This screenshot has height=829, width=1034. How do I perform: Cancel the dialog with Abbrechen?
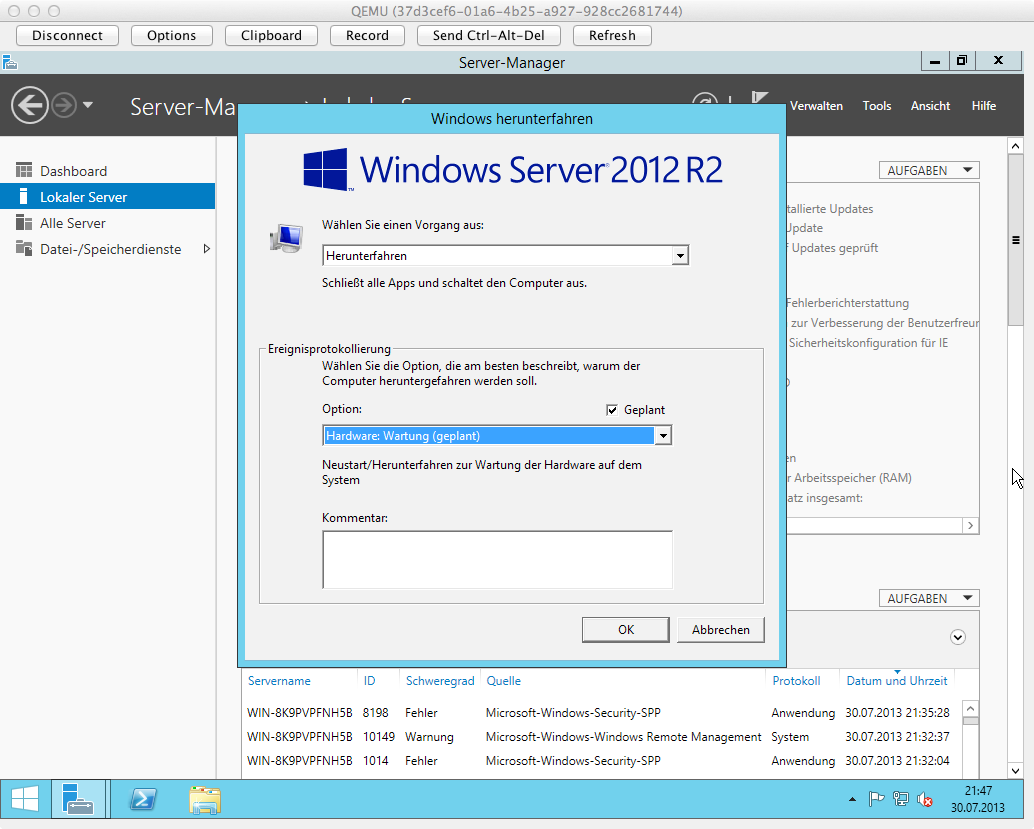click(720, 630)
